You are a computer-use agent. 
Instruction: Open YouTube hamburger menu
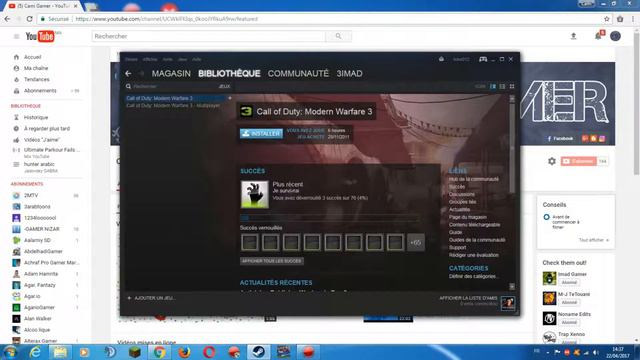[x=16, y=36]
